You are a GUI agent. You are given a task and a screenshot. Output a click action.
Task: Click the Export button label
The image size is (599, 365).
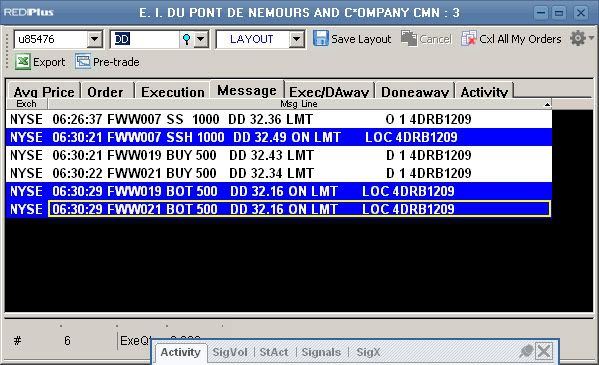(x=49, y=62)
